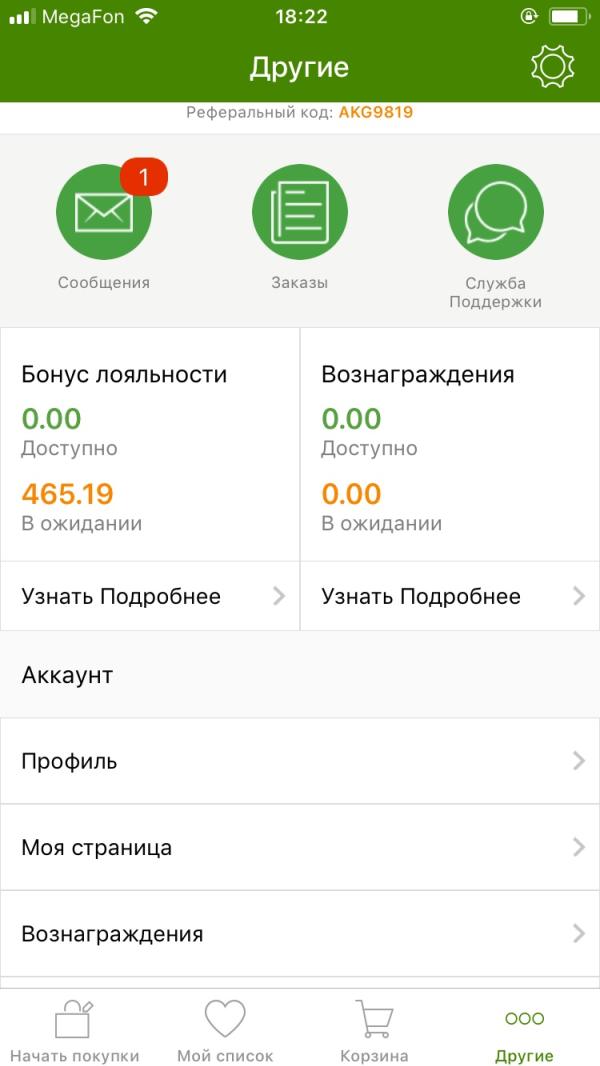Tap the 465.19 pending loyalty bonus amount
This screenshot has width=600, height=1066.
click(x=67, y=494)
